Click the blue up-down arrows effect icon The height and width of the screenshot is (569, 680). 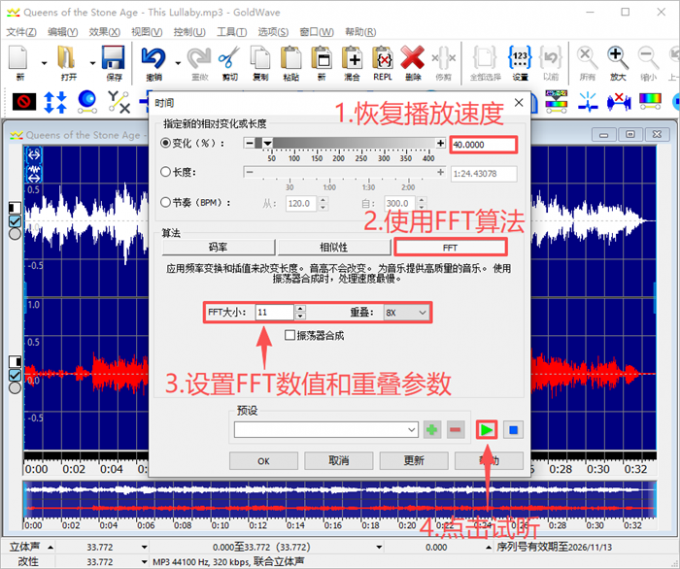click(x=55, y=102)
